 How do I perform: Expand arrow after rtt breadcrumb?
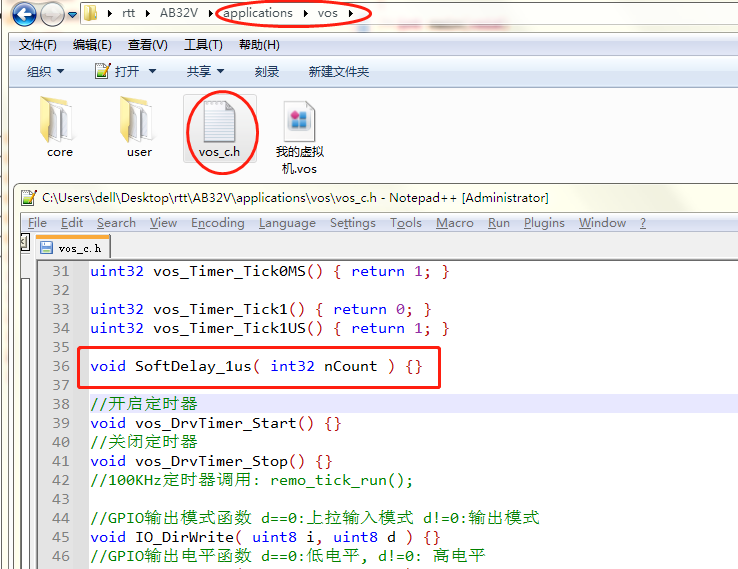(148, 14)
